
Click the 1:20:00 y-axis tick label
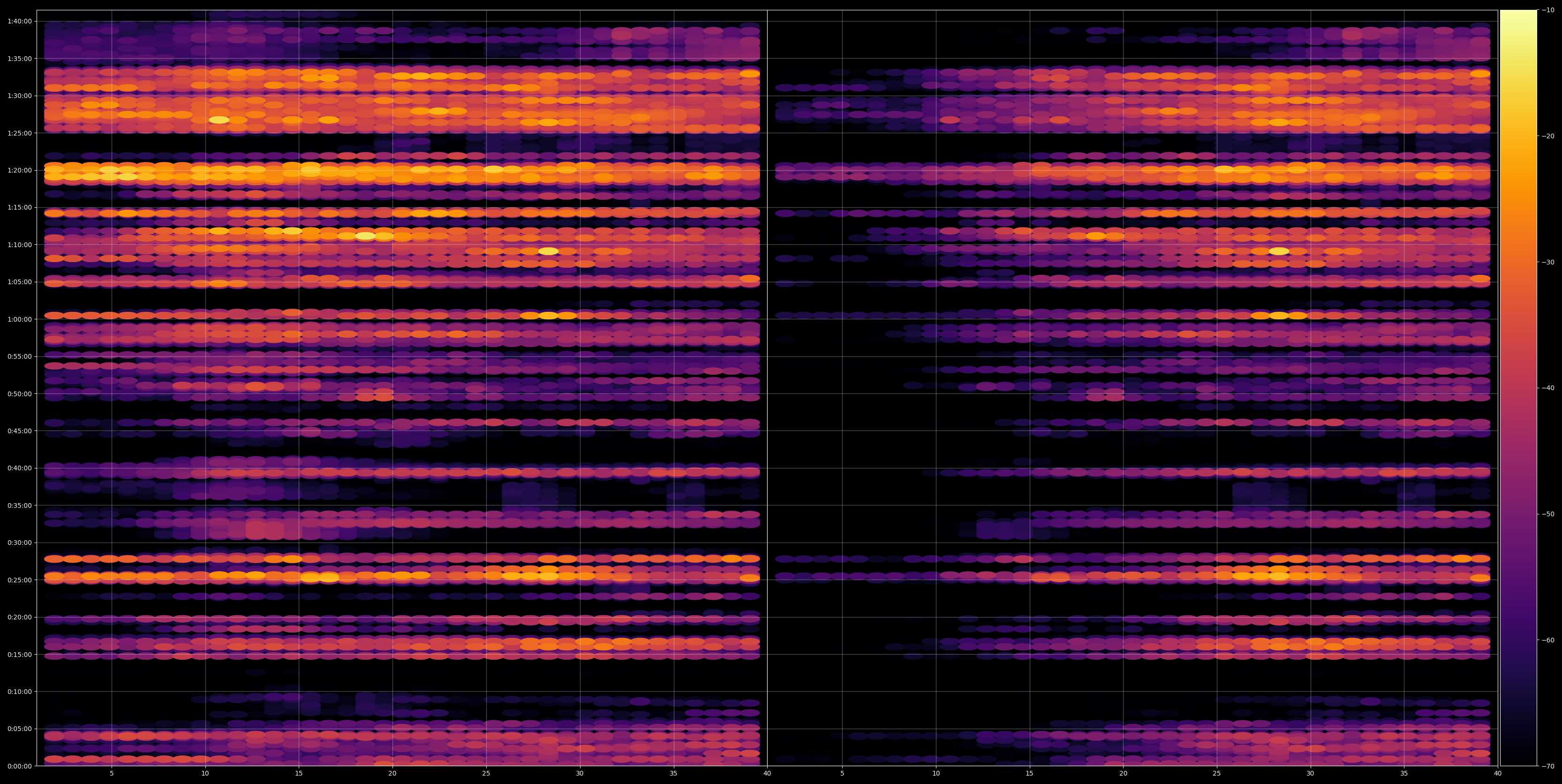[19, 170]
